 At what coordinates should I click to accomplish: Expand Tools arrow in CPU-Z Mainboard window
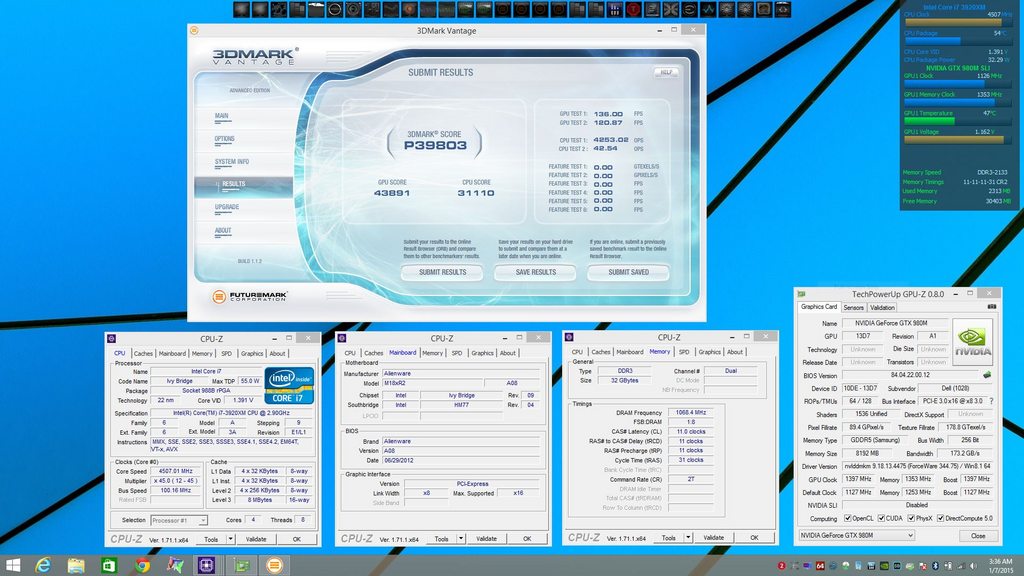(461, 539)
